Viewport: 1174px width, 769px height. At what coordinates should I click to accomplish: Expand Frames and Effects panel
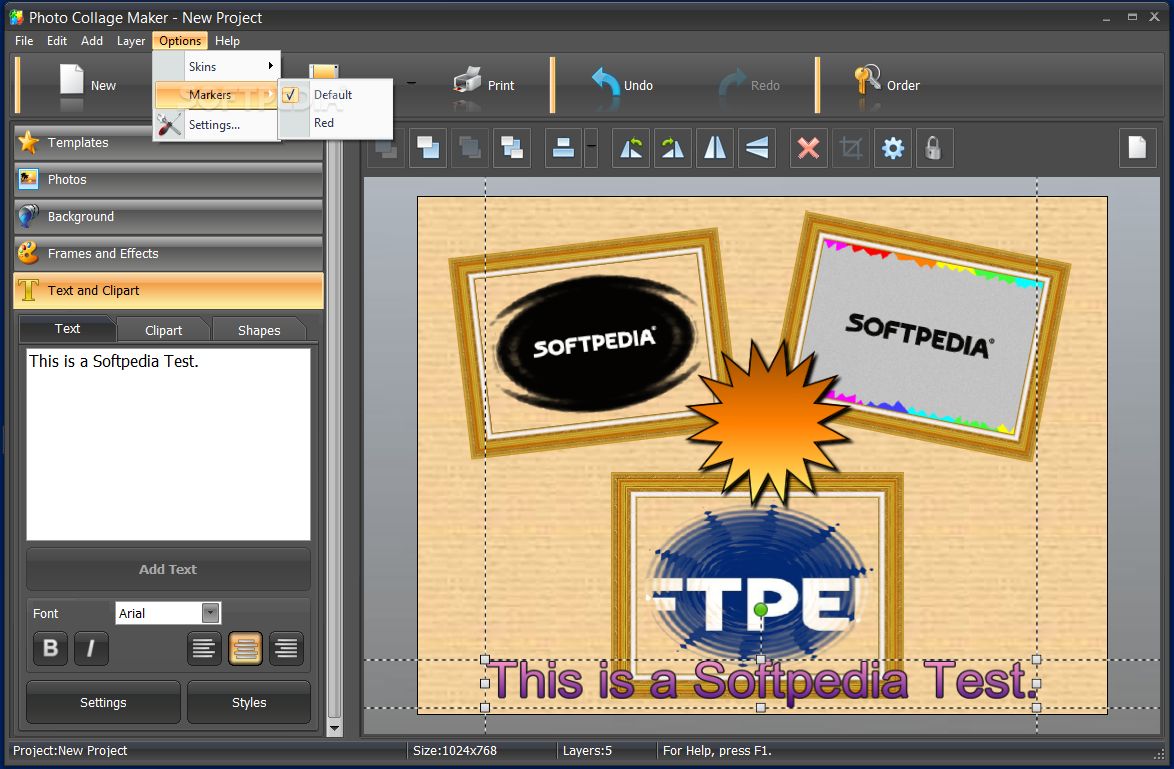click(168, 254)
